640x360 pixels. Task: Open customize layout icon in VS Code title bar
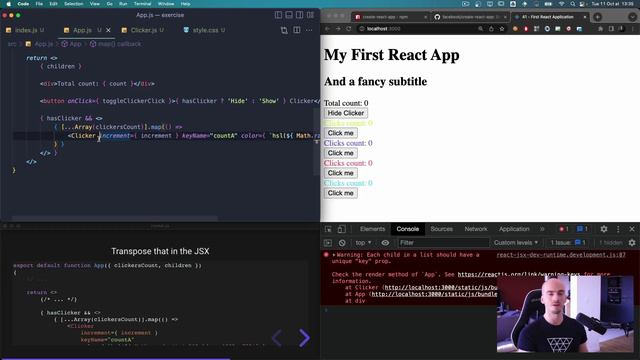pyautogui.click(x=311, y=15)
